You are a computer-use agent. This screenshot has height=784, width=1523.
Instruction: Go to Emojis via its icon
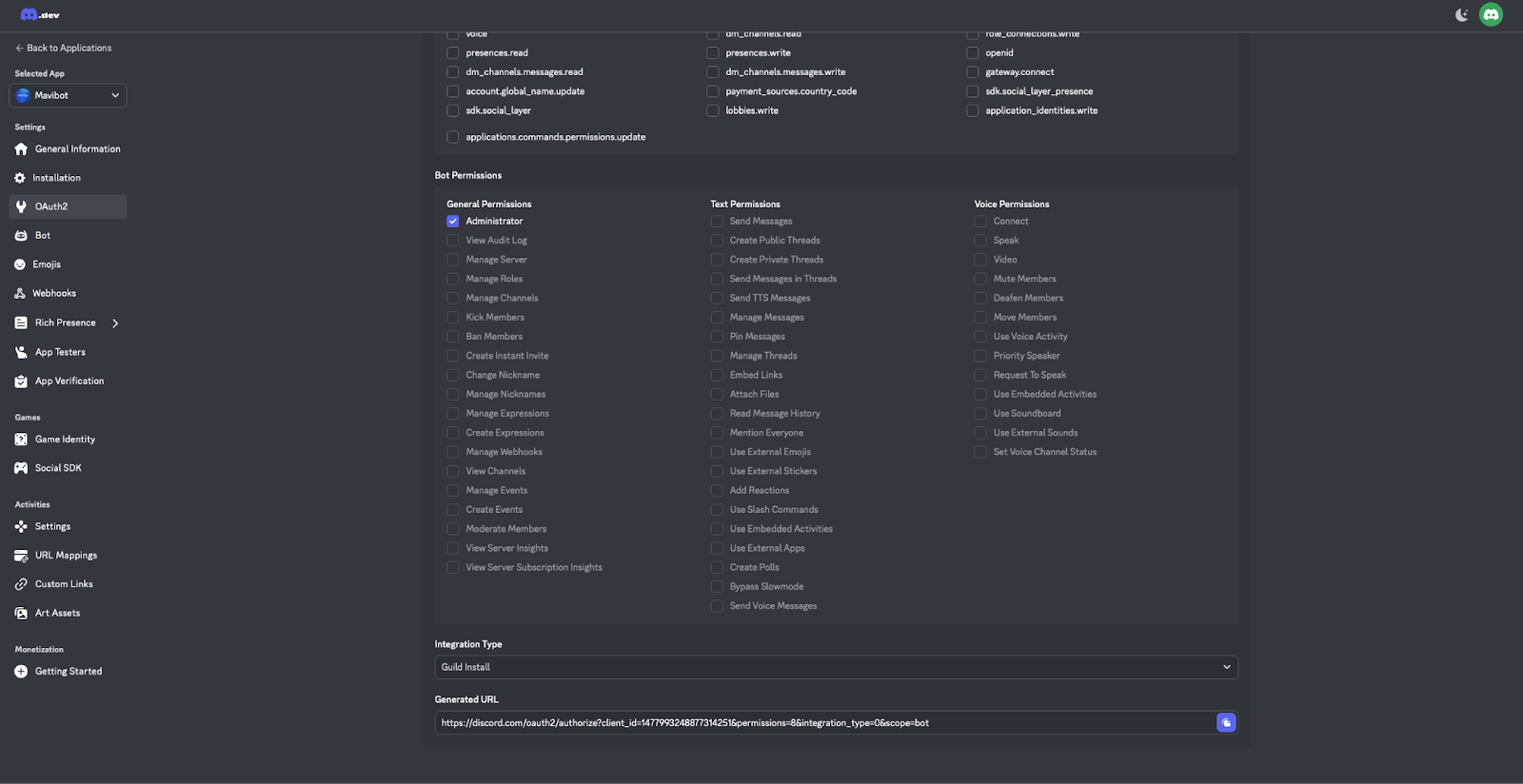coord(20,265)
